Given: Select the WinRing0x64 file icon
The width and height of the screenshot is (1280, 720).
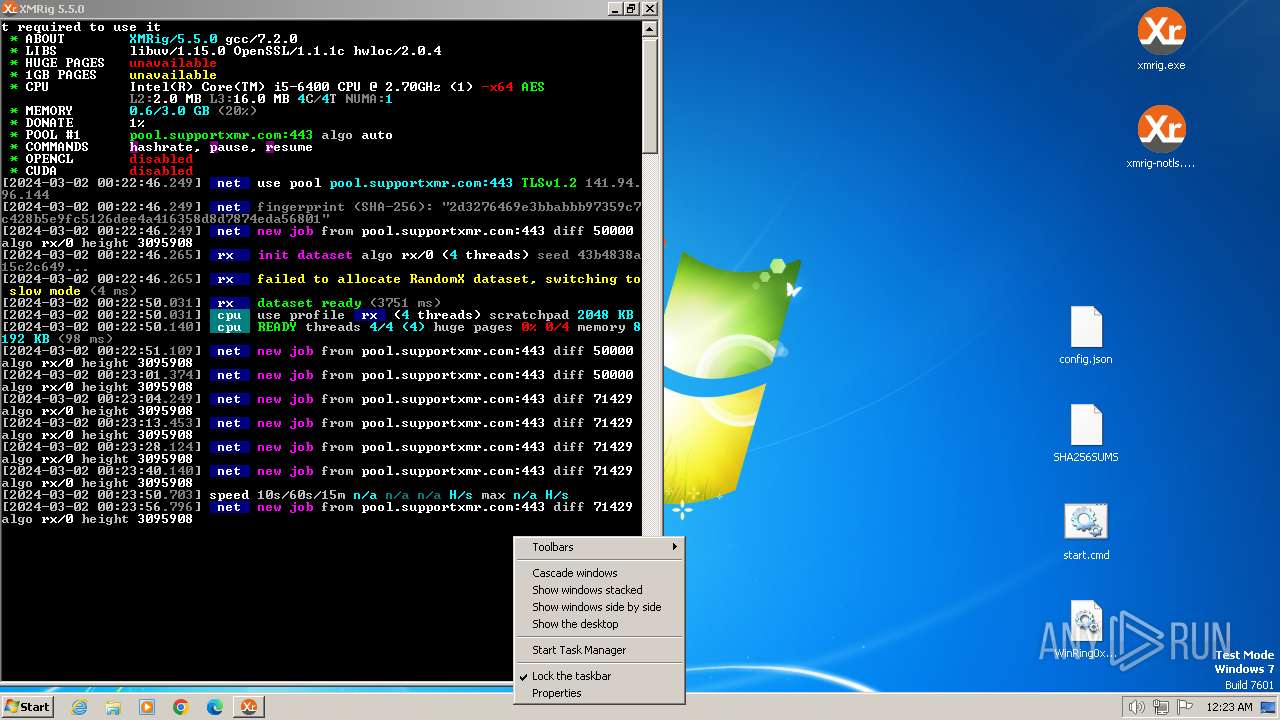Looking at the screenshot, I should (1086, 630).
